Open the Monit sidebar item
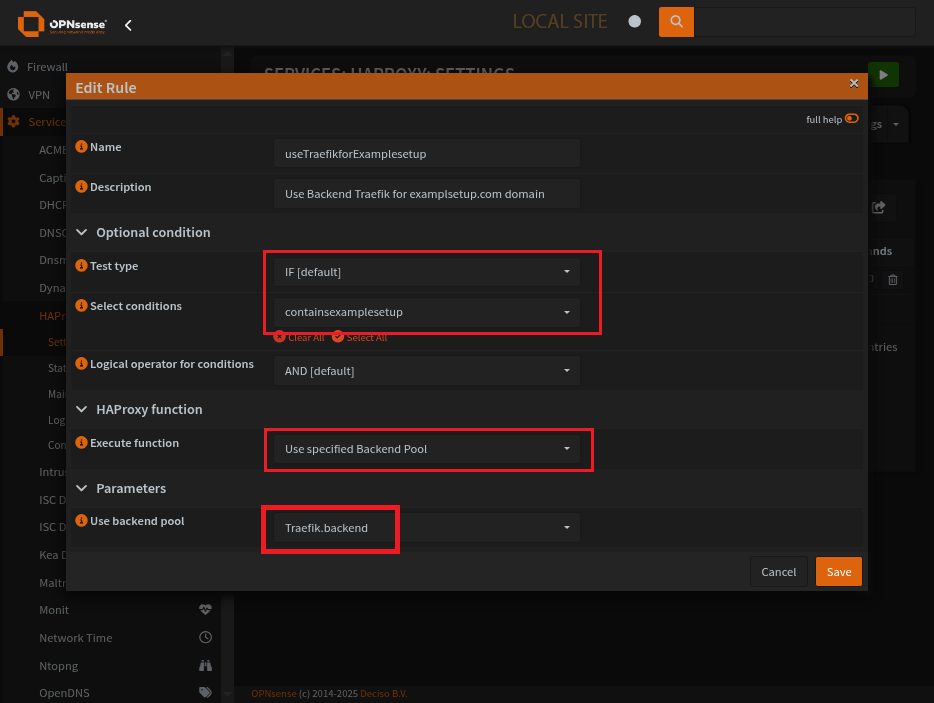934x703 pixels. (54, 610)
